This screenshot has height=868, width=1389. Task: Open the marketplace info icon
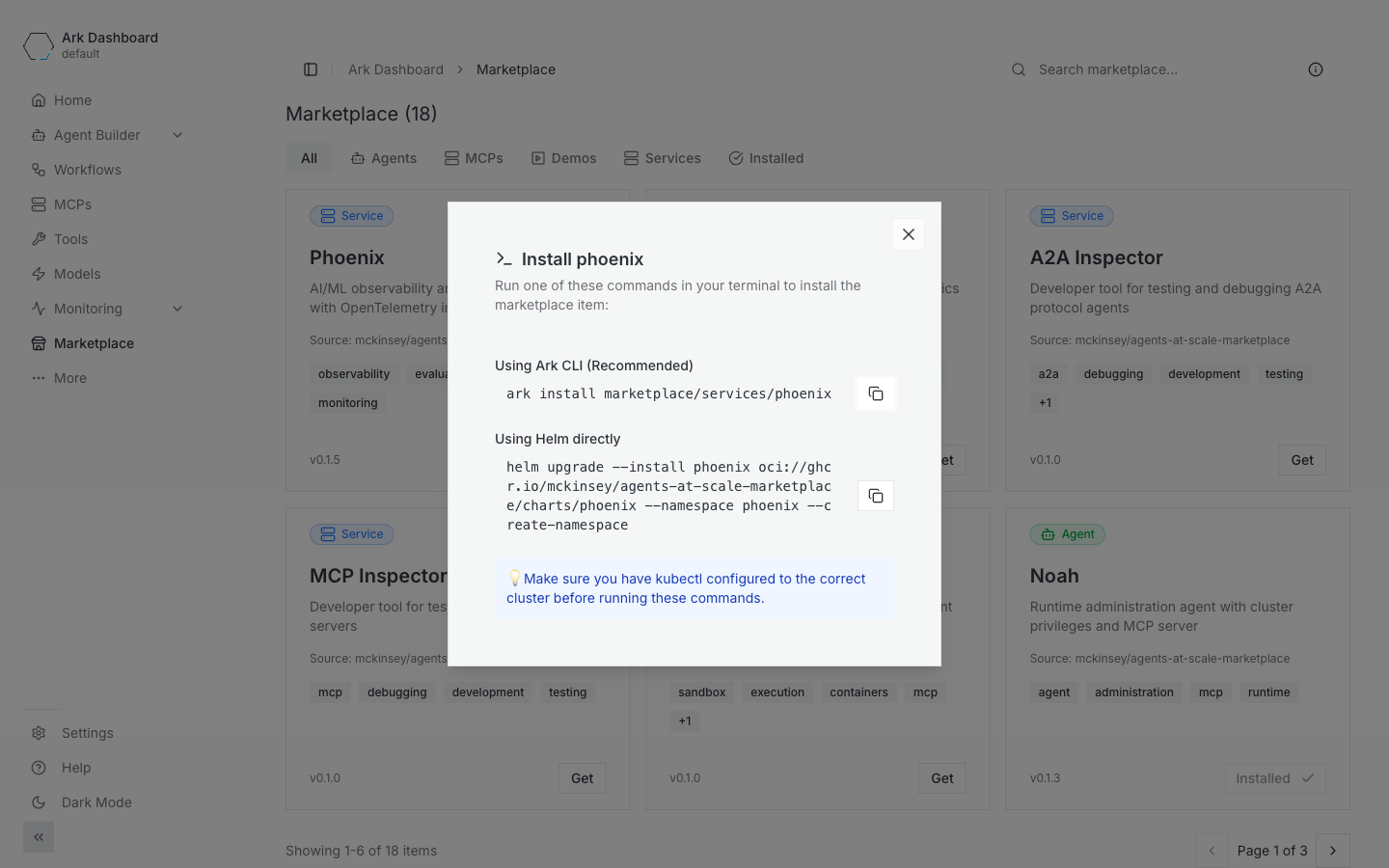(1316, 69)
